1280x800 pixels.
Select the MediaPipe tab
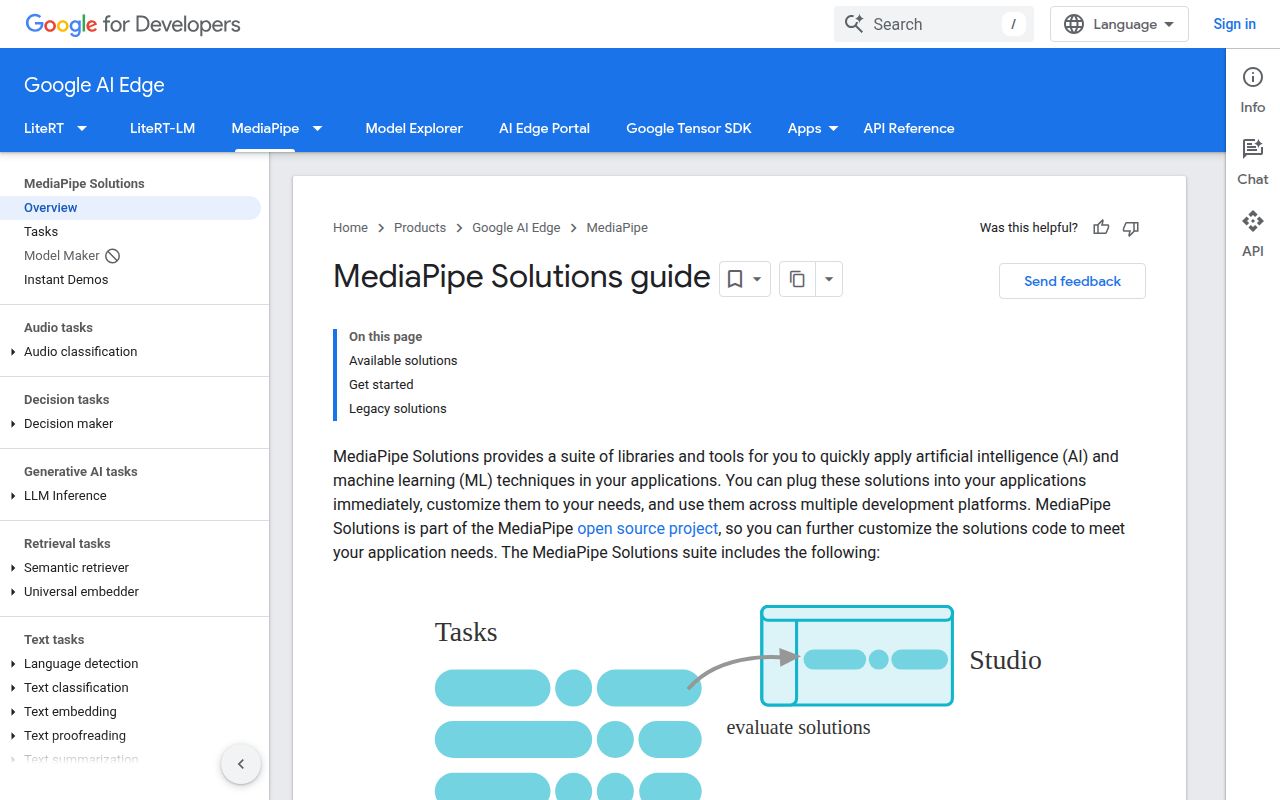click(x=265, y=128)
